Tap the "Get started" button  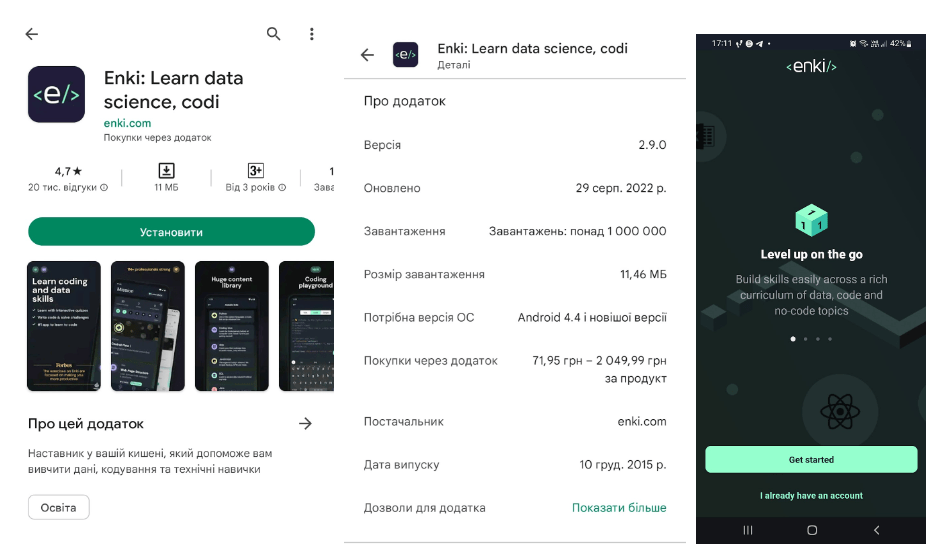(811, 460)
